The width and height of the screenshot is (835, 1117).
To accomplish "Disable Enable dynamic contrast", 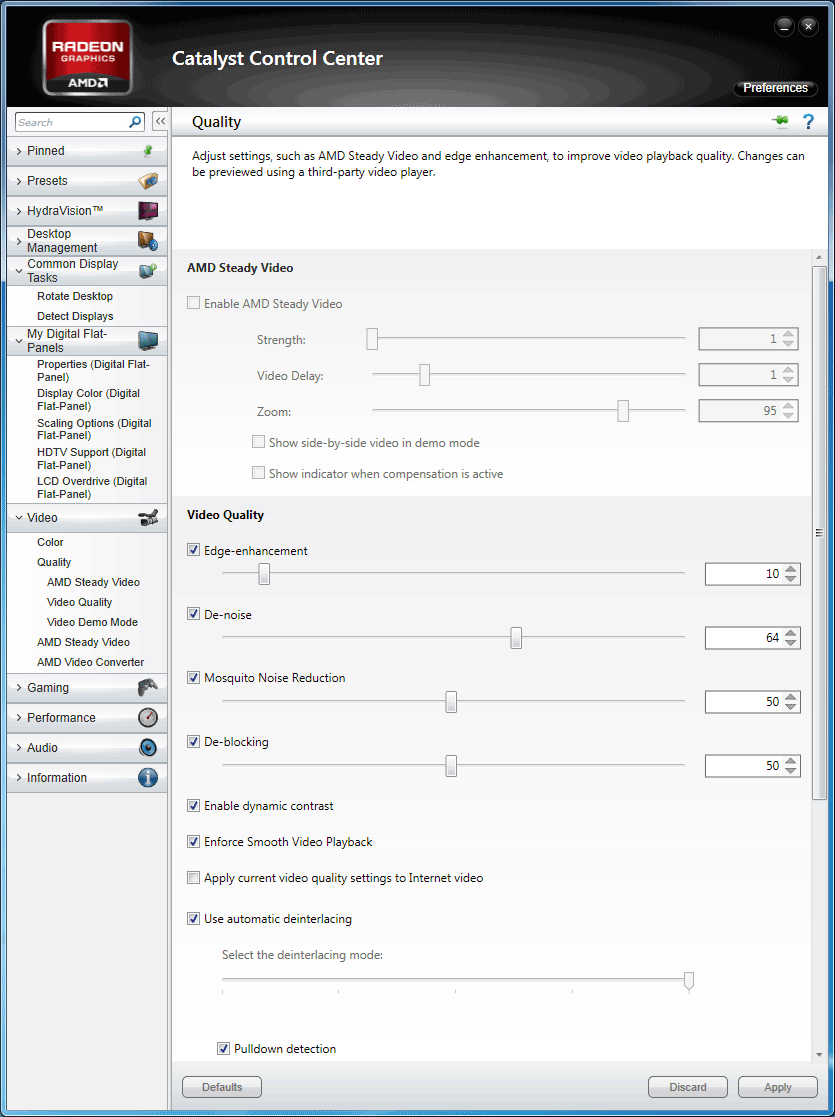I will click(x=193, y=806).
